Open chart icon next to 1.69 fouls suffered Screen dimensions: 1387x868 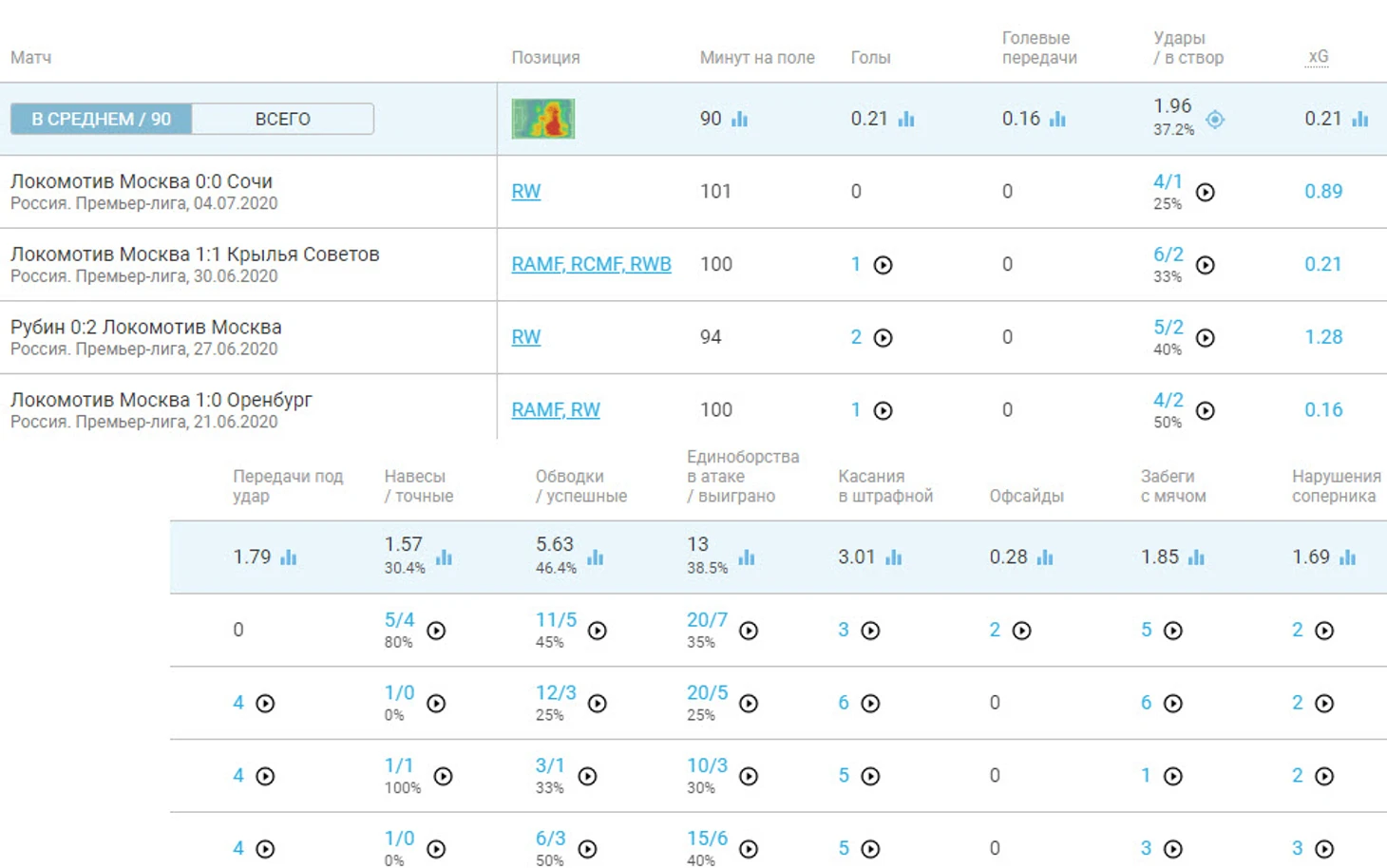[x=1347, y=557]
